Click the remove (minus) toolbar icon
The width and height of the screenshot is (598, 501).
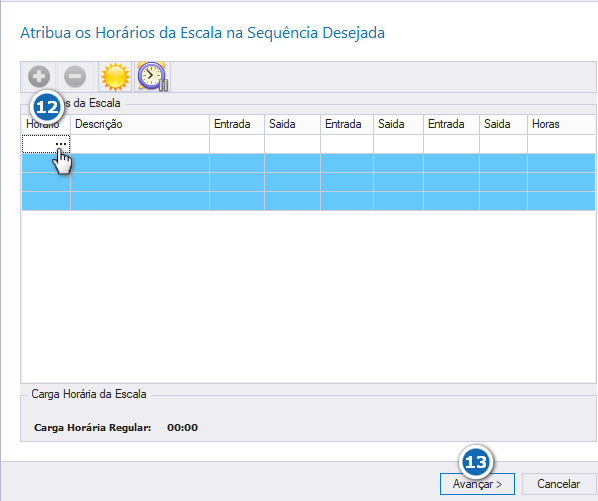click(75, 77)
